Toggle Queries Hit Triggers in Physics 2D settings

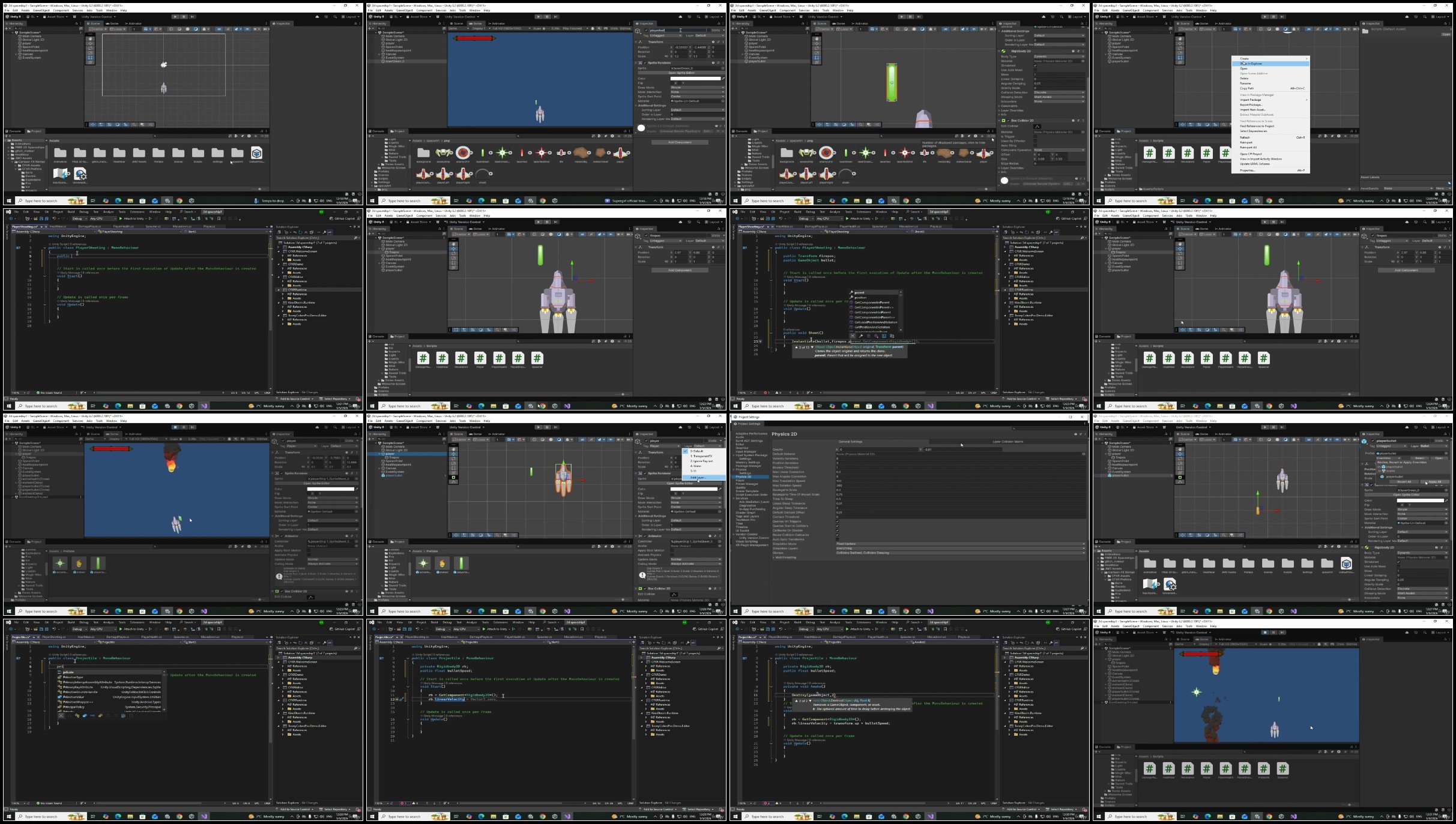(838, 522)
